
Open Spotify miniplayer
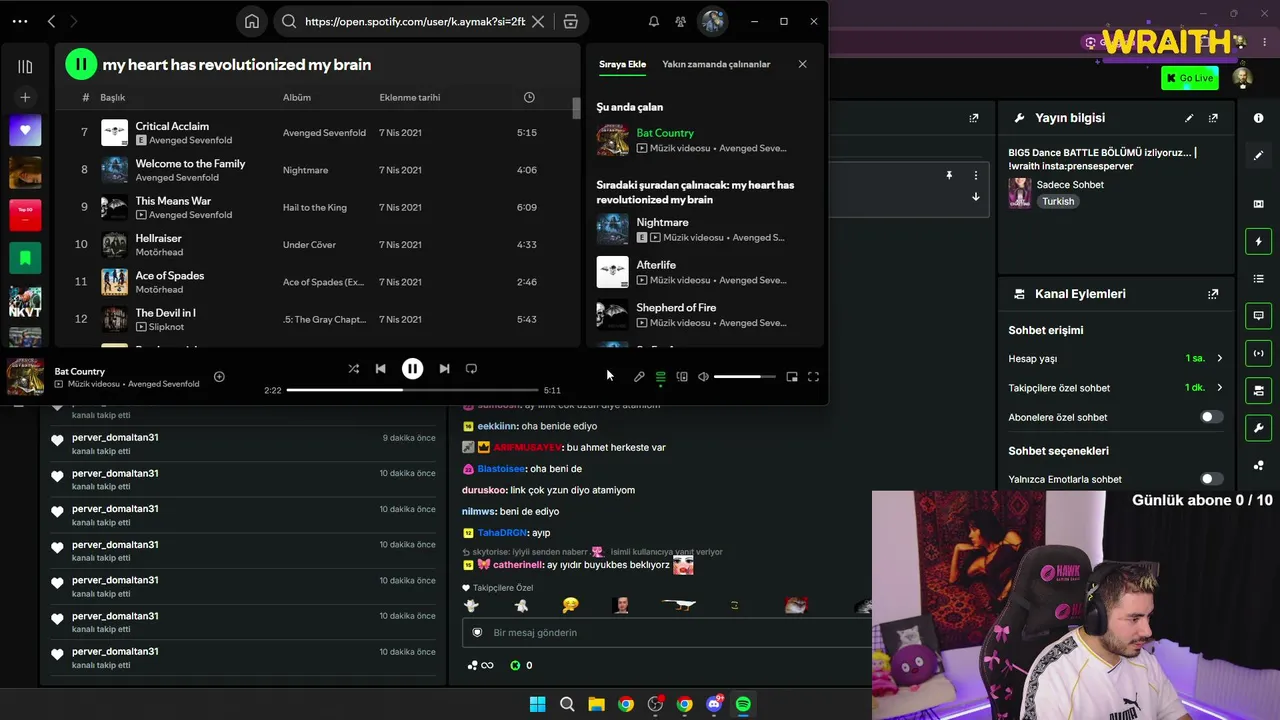pos(792,377)
